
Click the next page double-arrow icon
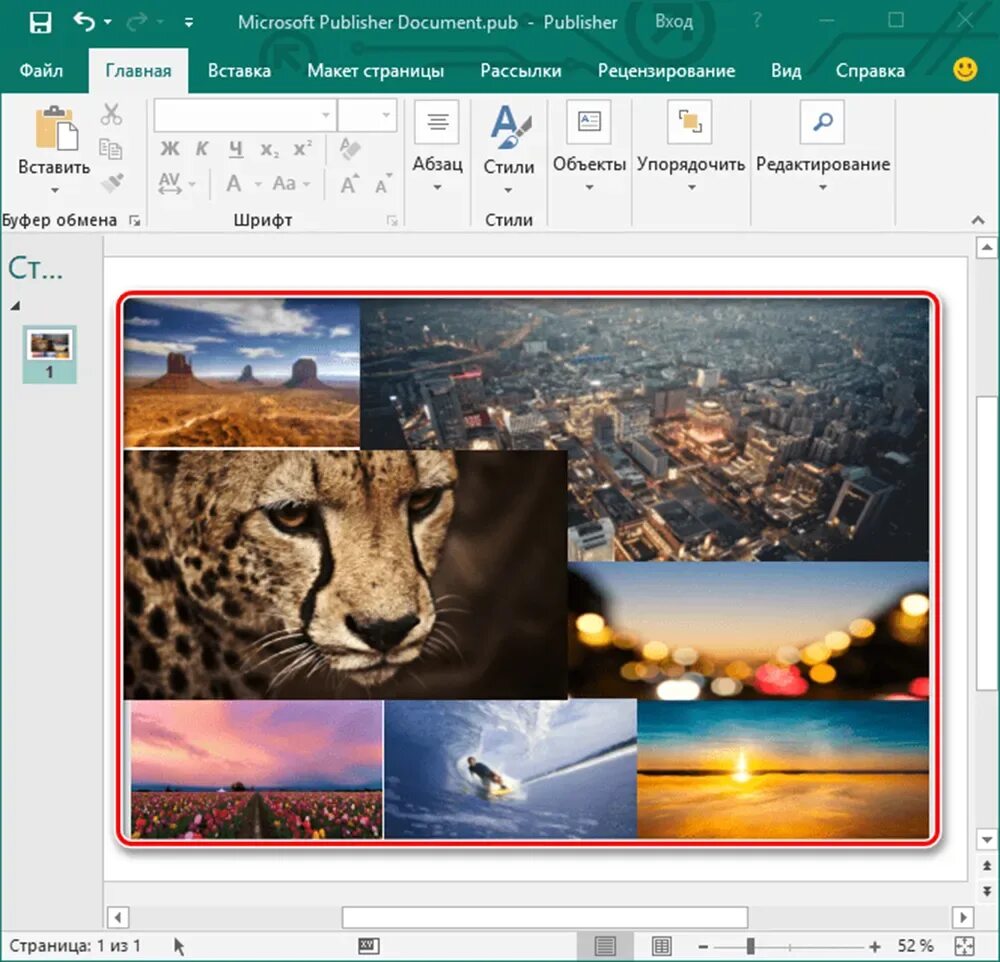(x=987, y=891)
